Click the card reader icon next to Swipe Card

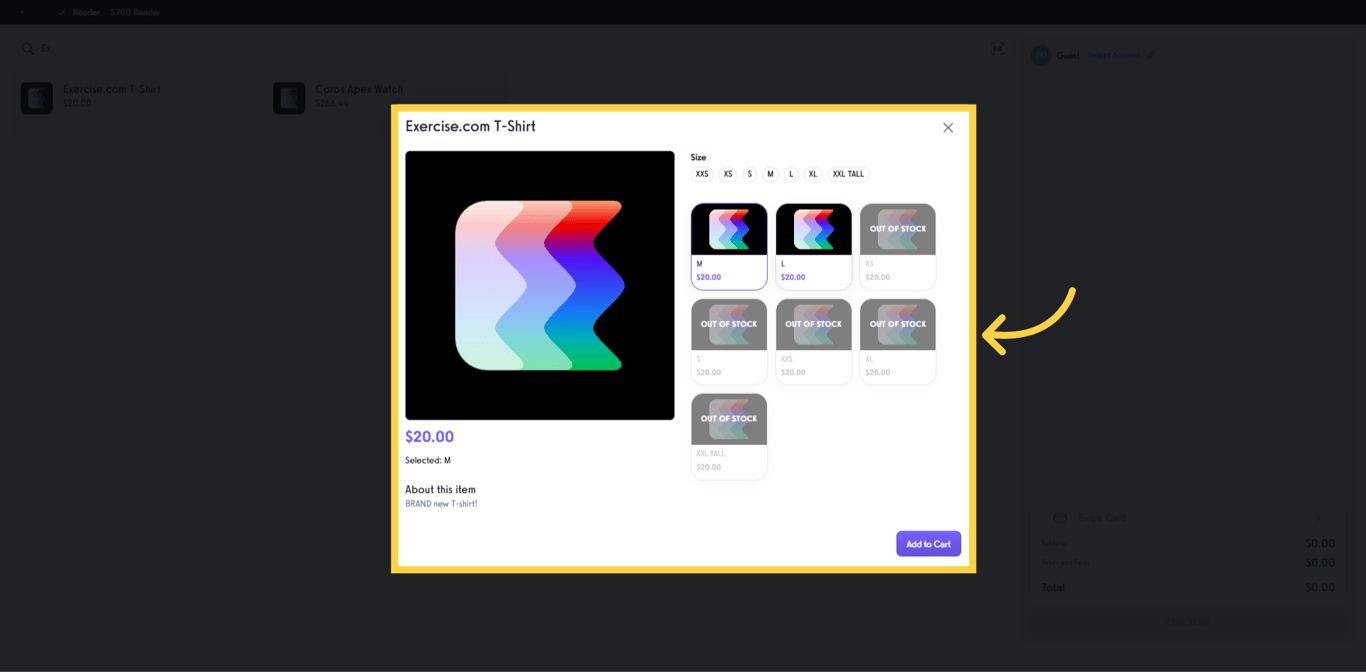pyautogui.click(x=1060, y=518)
